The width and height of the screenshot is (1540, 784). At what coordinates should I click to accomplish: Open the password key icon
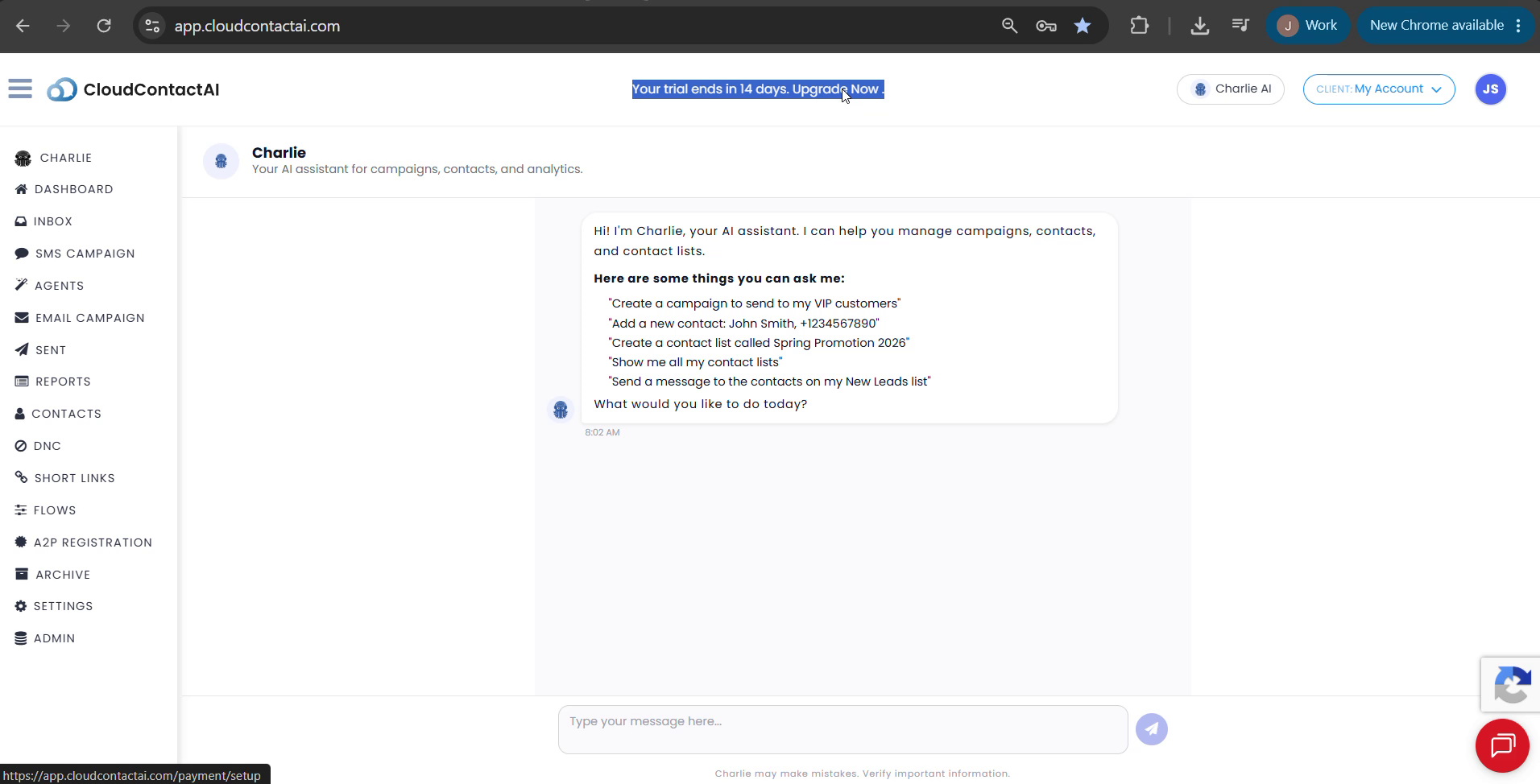[1046, 26]
